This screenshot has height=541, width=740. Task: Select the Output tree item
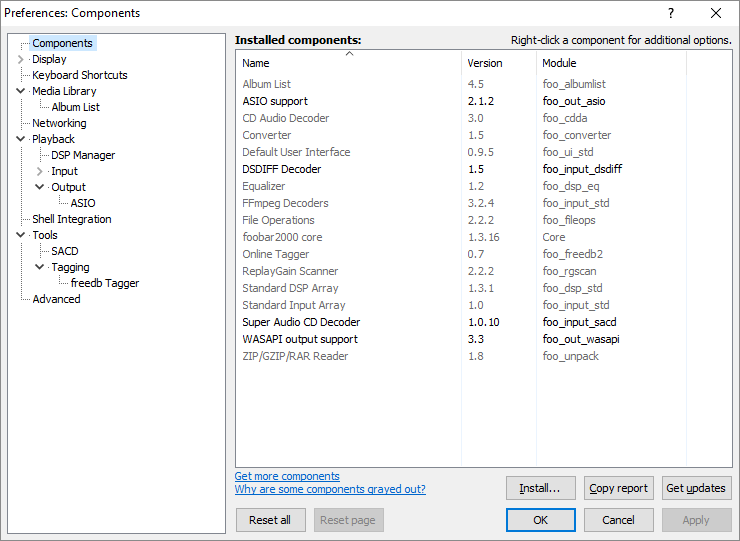pos(68,187)
